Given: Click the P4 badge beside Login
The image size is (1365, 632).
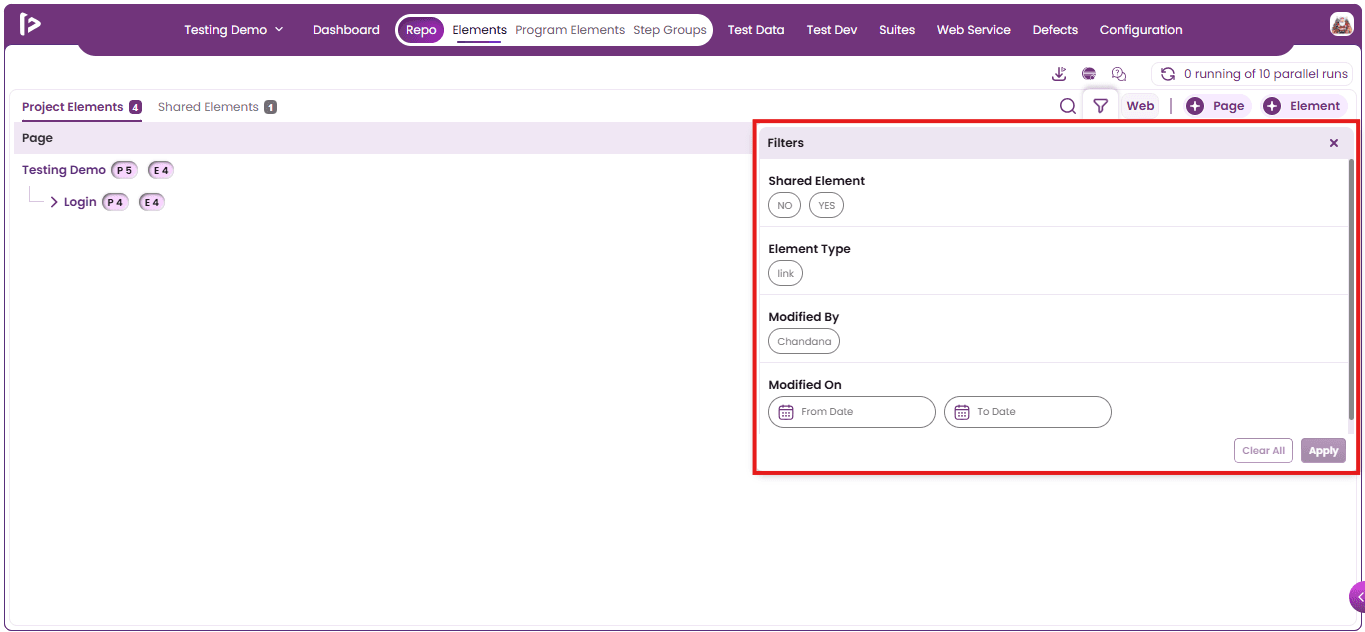Looking at the screenshot, I should pyautogui.click(x=116, y=202).
